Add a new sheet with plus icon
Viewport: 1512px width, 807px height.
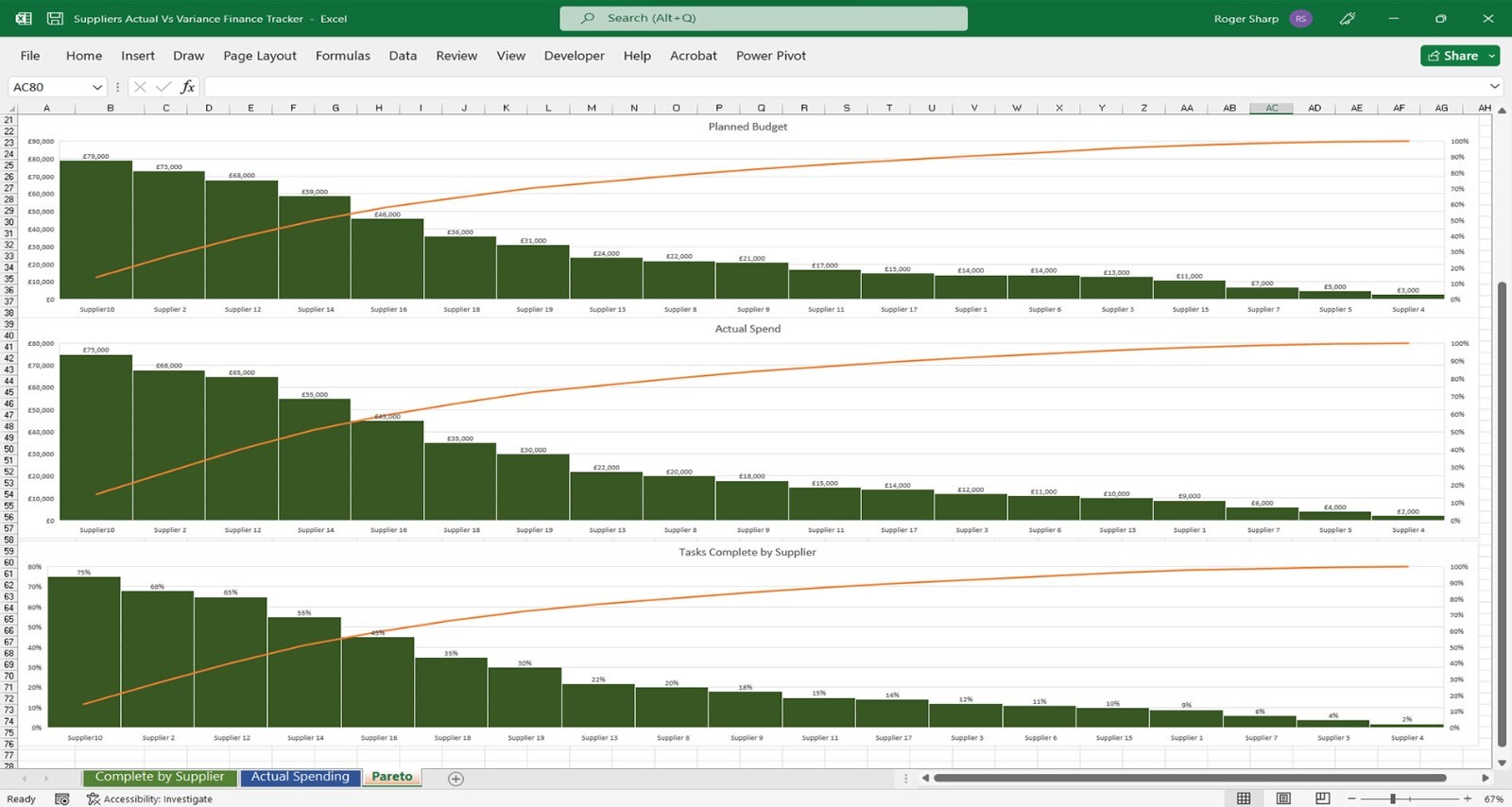(x=455, y=778)
